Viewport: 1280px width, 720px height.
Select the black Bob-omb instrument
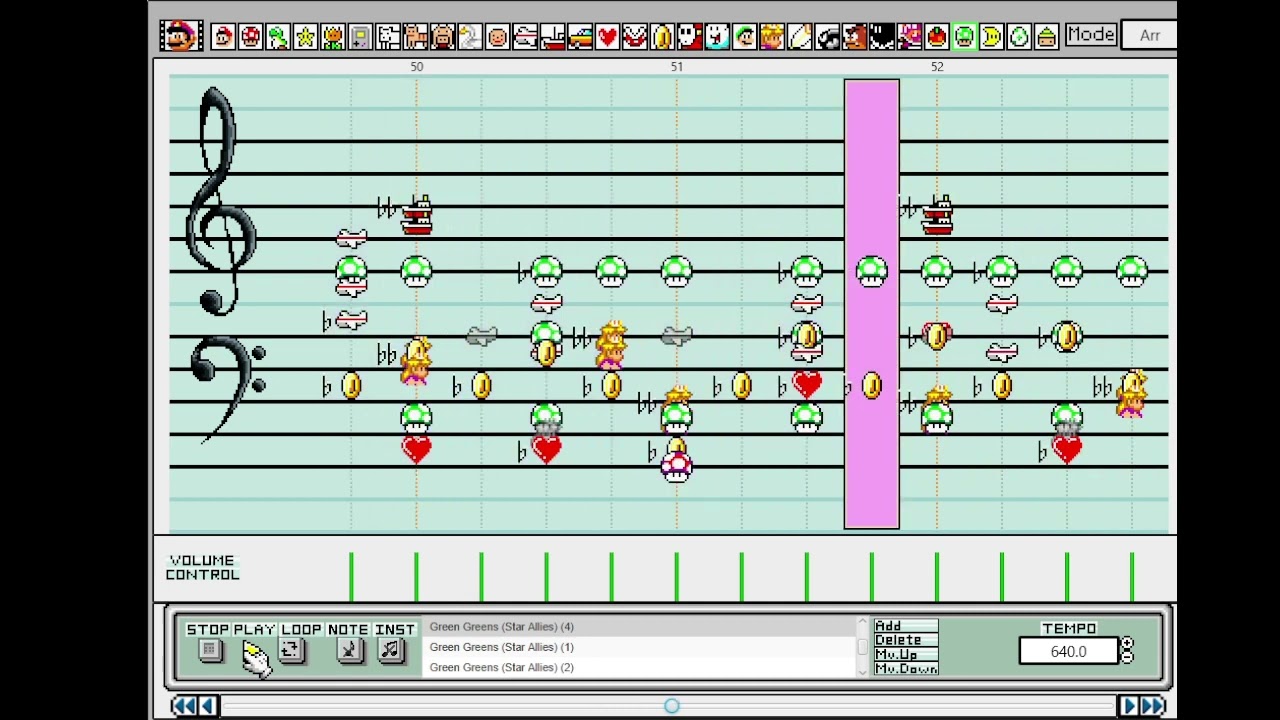click(x=882, y=37)
